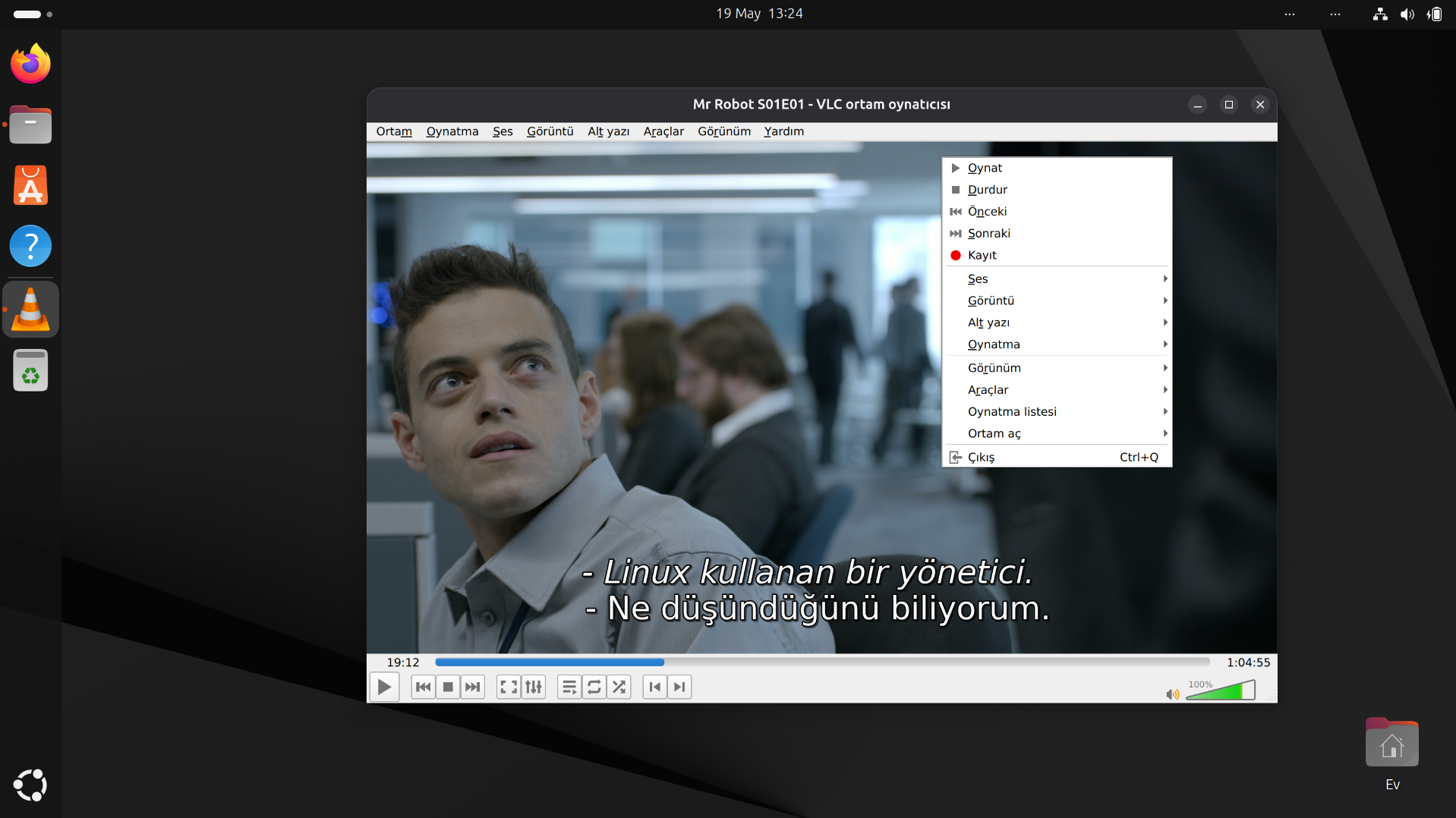Open Help from the dock
Viewport: 1456px width, 818px height.
[x=30, y=246]
